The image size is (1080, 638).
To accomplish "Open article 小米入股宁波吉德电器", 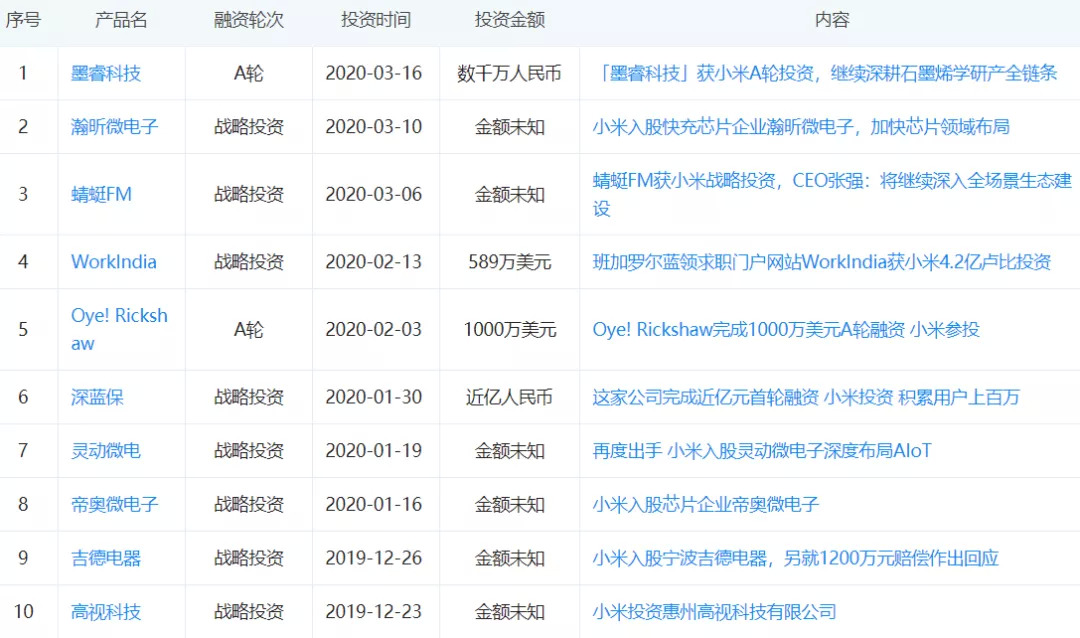I will point(796,558).
